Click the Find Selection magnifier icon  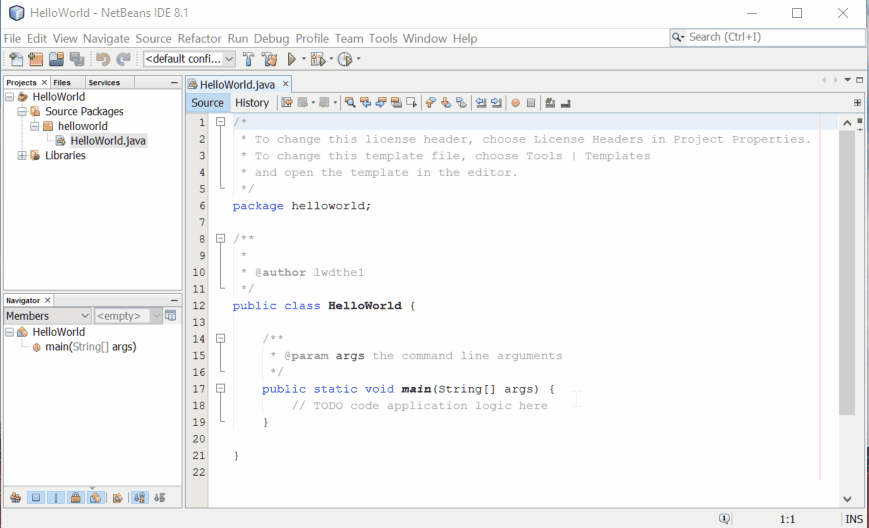(x=350, y=102)
